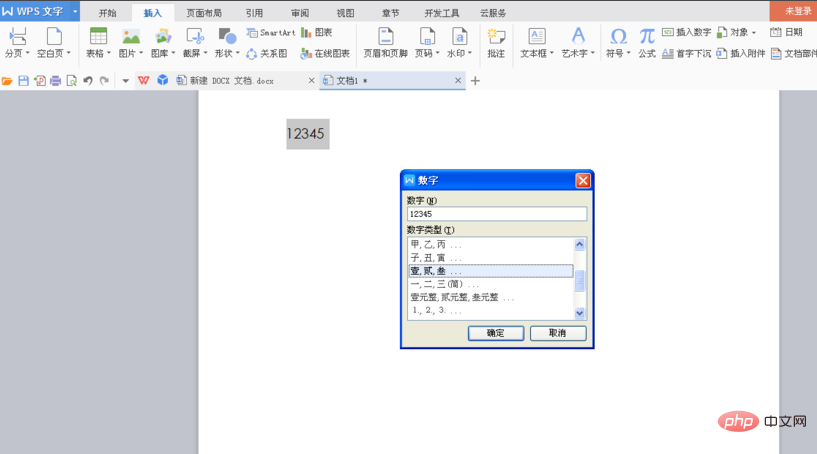Screen dimensions: 817x454
Task: Expand the 水印 watermark dropdown
Action: click(x=459, y=53)
